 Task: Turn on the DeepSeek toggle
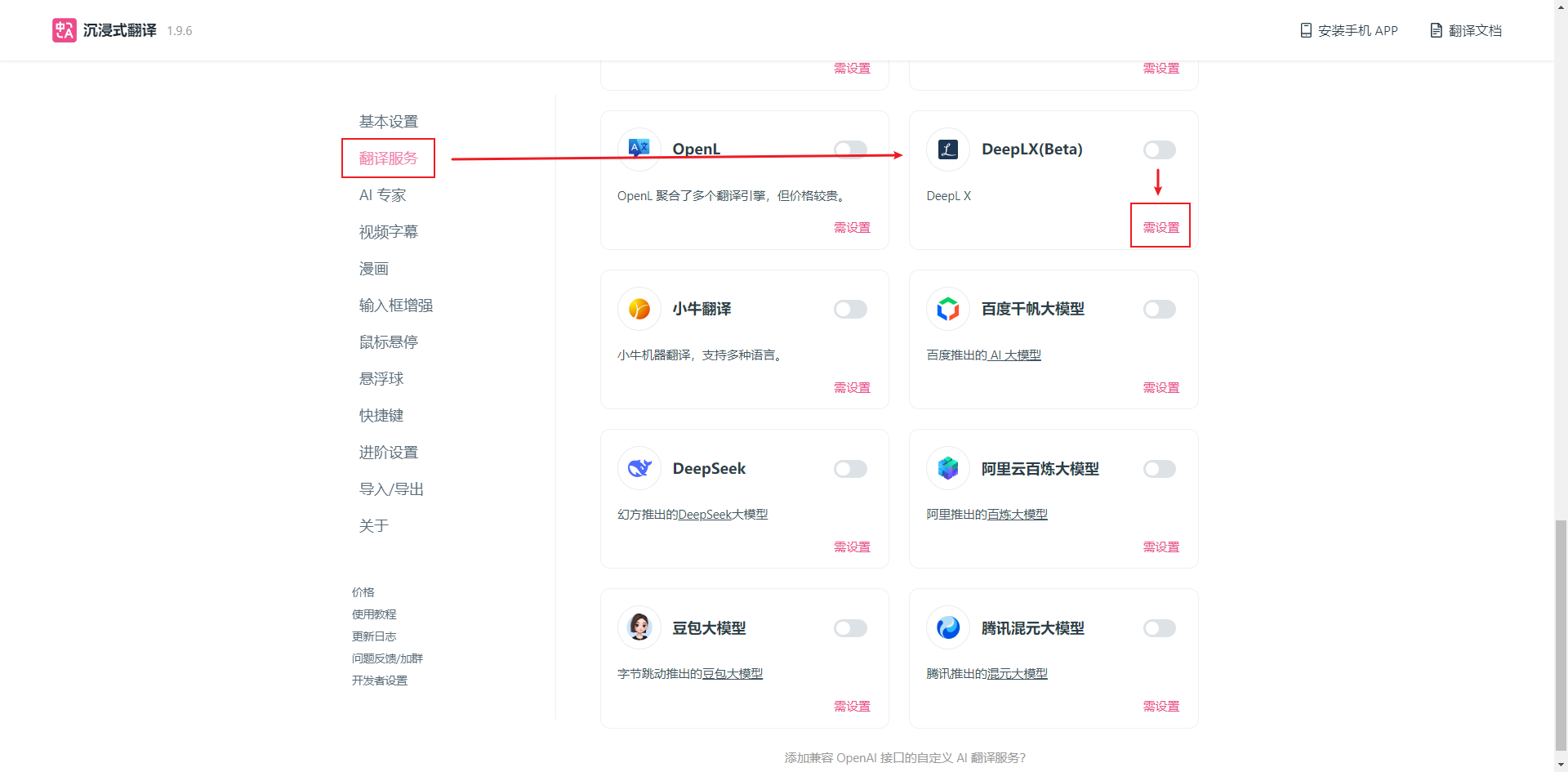tap(850, 469)
